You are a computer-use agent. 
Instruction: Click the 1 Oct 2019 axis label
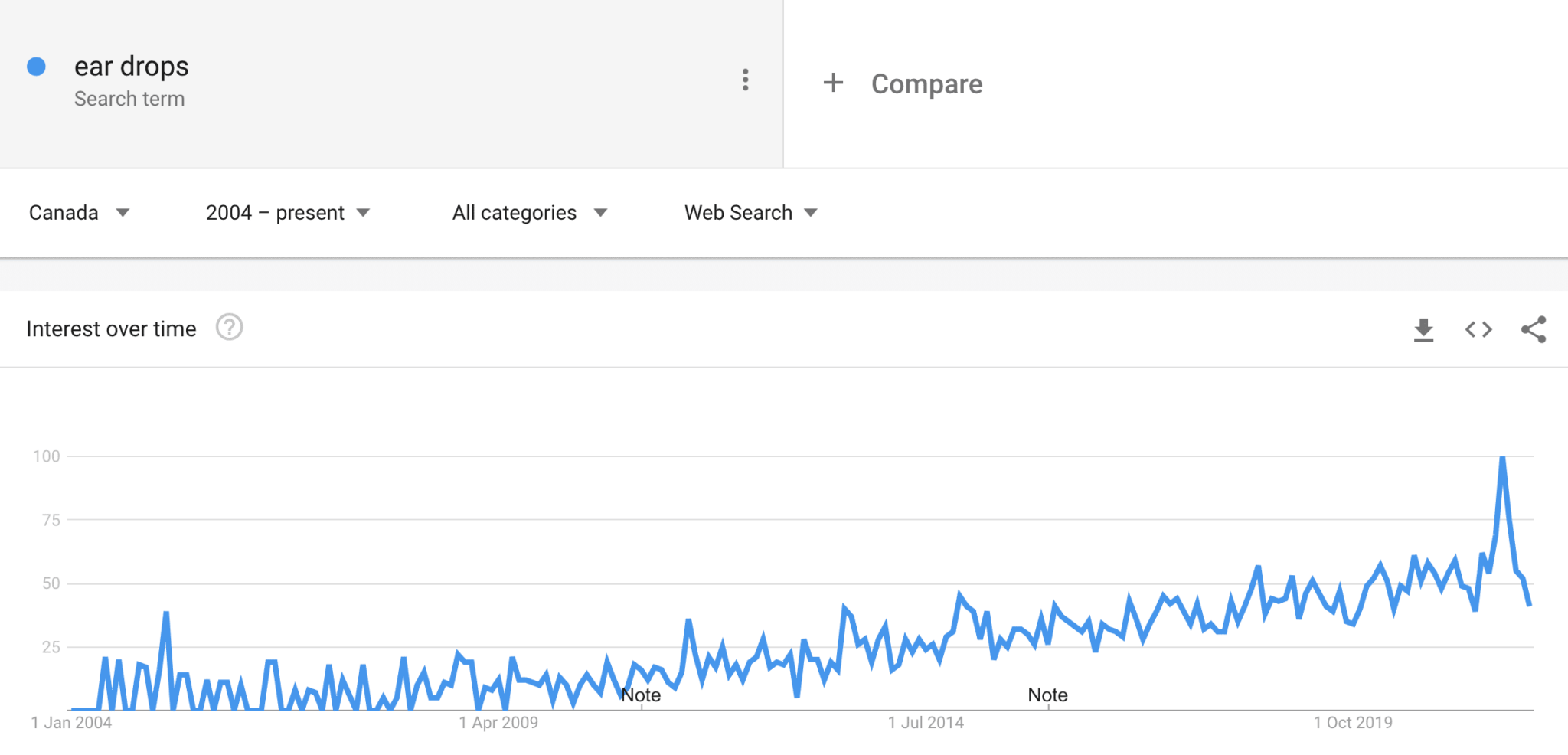pyautogui.click(x=1353, y=723)
